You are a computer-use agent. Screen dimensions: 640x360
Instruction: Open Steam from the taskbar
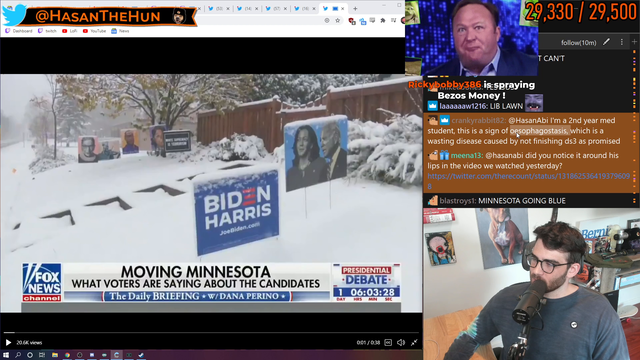coord(141,355)
